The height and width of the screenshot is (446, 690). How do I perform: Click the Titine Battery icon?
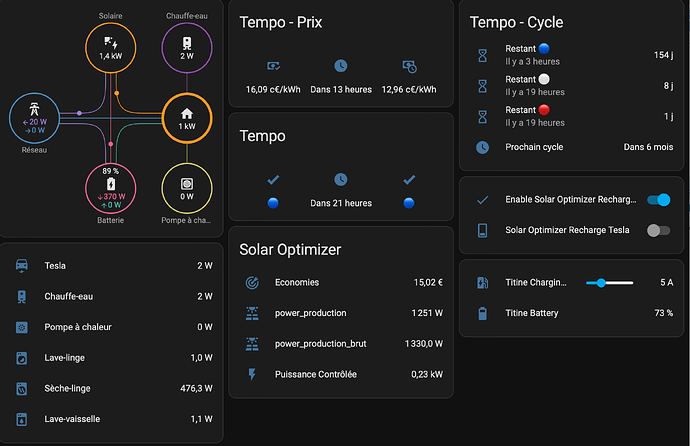pyautogui.click(x=483, y=313)
